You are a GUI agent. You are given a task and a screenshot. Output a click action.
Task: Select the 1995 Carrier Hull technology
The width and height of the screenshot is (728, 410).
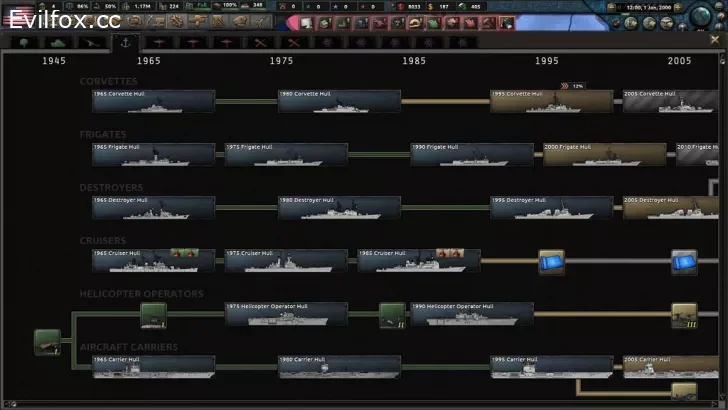point(551,367)
